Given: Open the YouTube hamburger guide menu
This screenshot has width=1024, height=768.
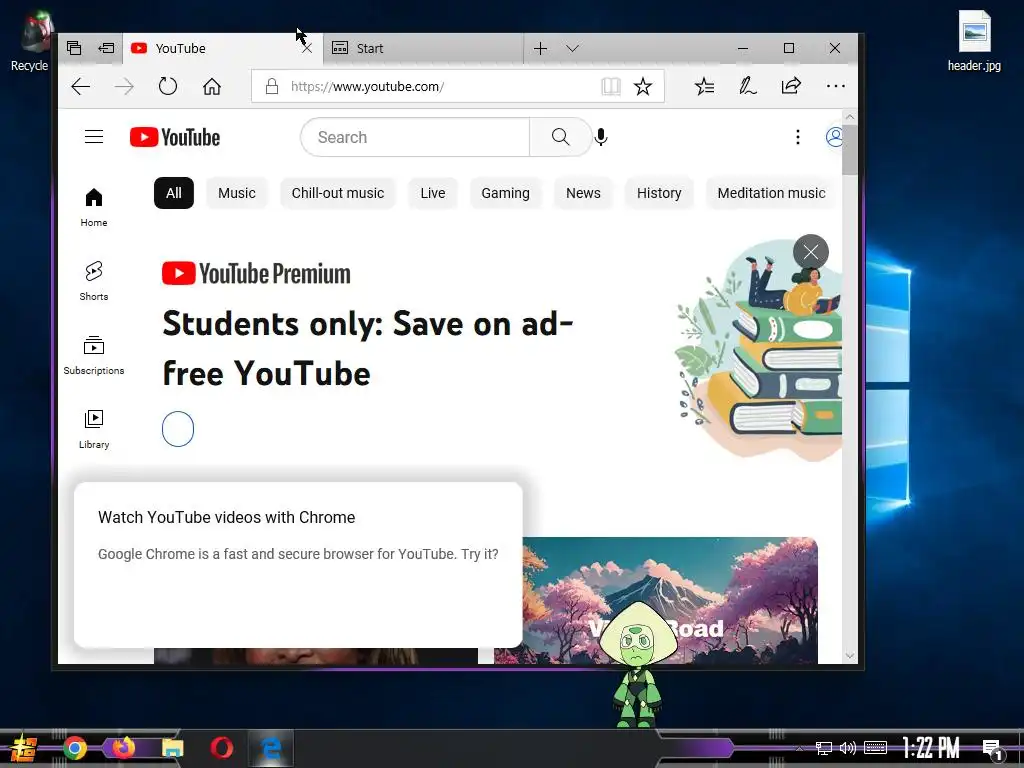Looking at the screenshot, I should point(94,136).
